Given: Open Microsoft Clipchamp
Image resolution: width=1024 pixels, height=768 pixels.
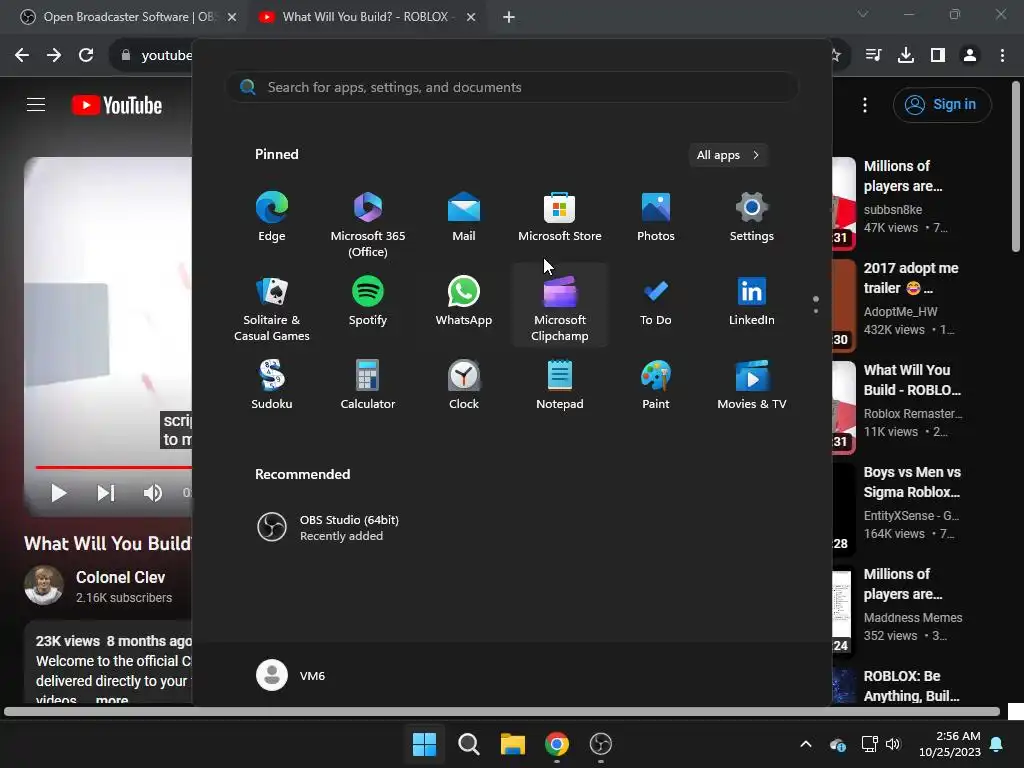Looking at the screenshot, I should (560, 306).
